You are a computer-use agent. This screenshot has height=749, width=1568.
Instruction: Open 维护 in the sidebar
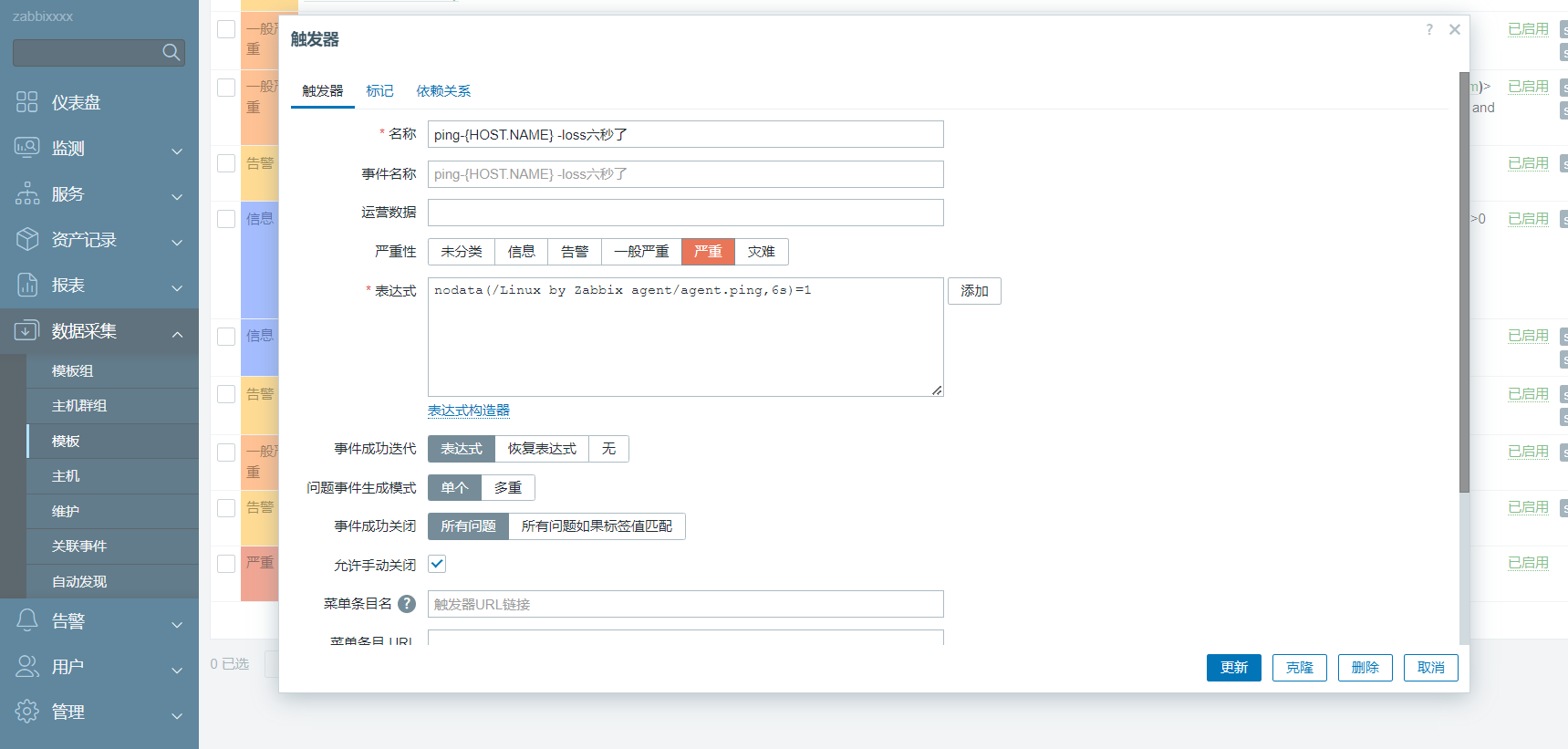[x=113, y=512]
